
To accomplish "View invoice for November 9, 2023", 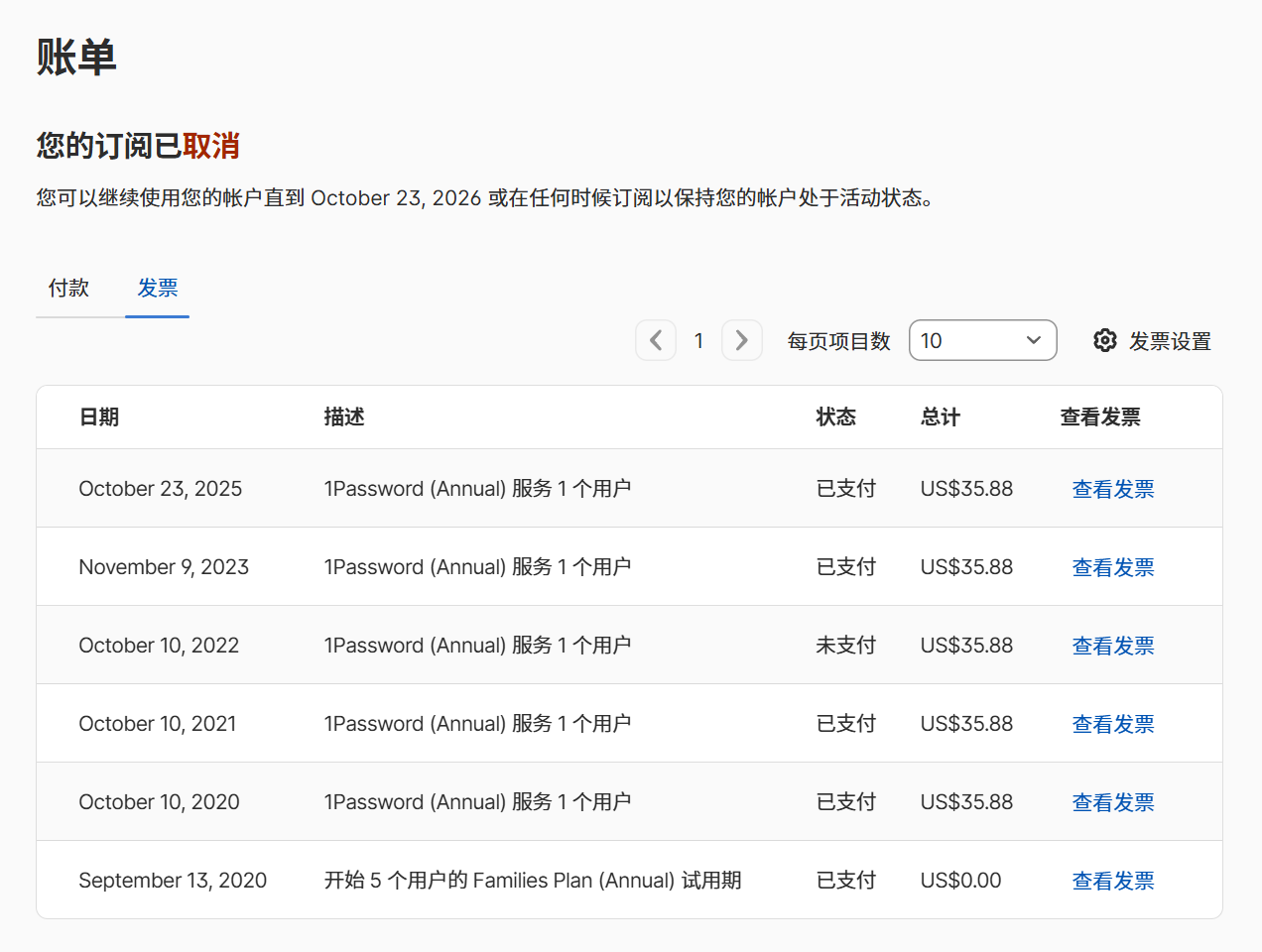I will (x=1113, y=567).
